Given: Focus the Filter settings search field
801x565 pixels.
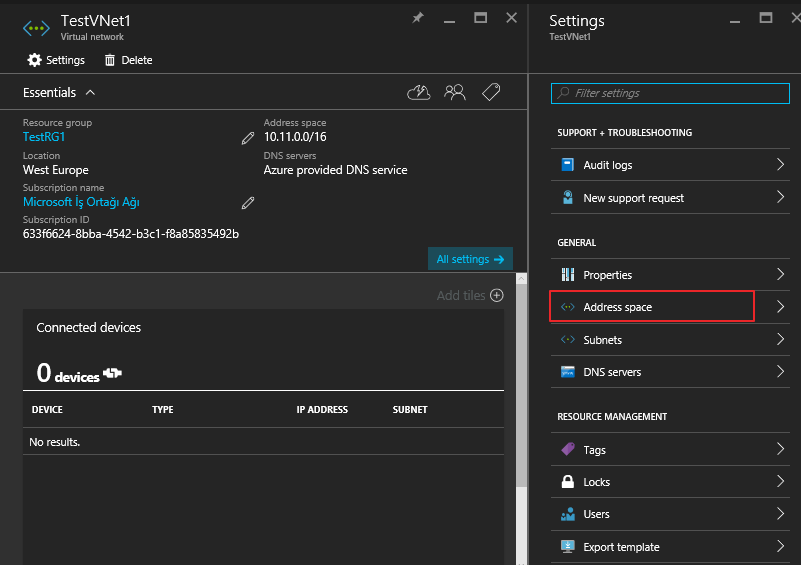Looking at the screenshot, I should point(670,93).
